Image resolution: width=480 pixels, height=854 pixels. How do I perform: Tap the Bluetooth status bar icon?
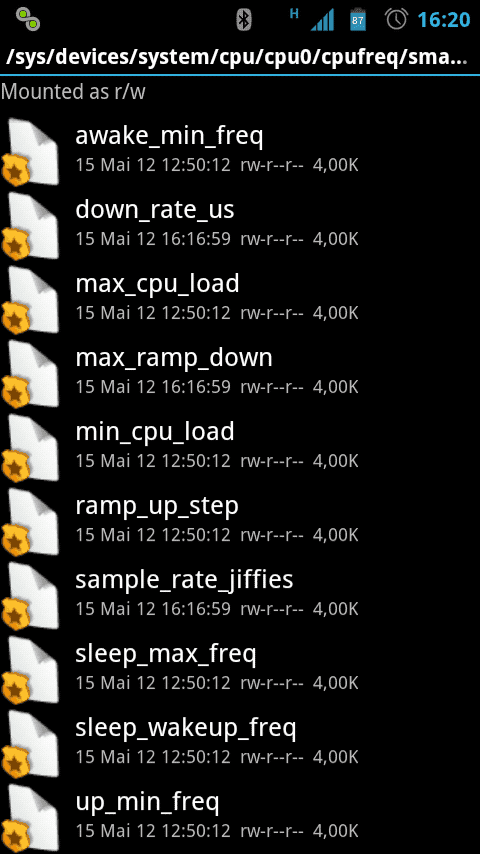[x=244, y=20]
